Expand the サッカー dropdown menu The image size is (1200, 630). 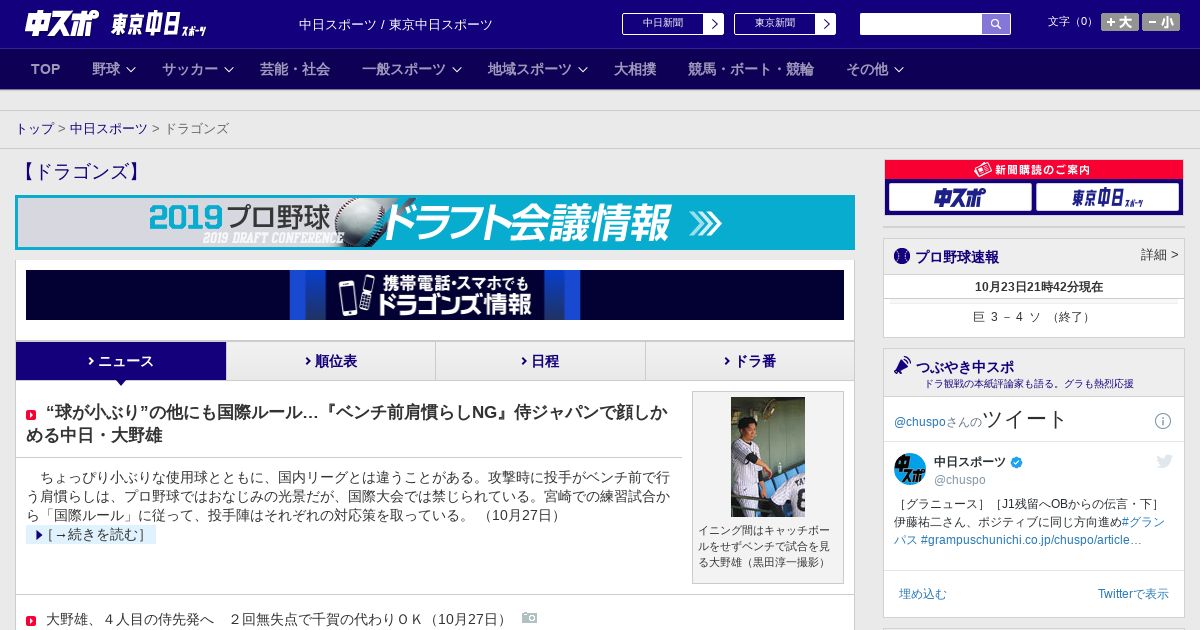tap(198, 69)
